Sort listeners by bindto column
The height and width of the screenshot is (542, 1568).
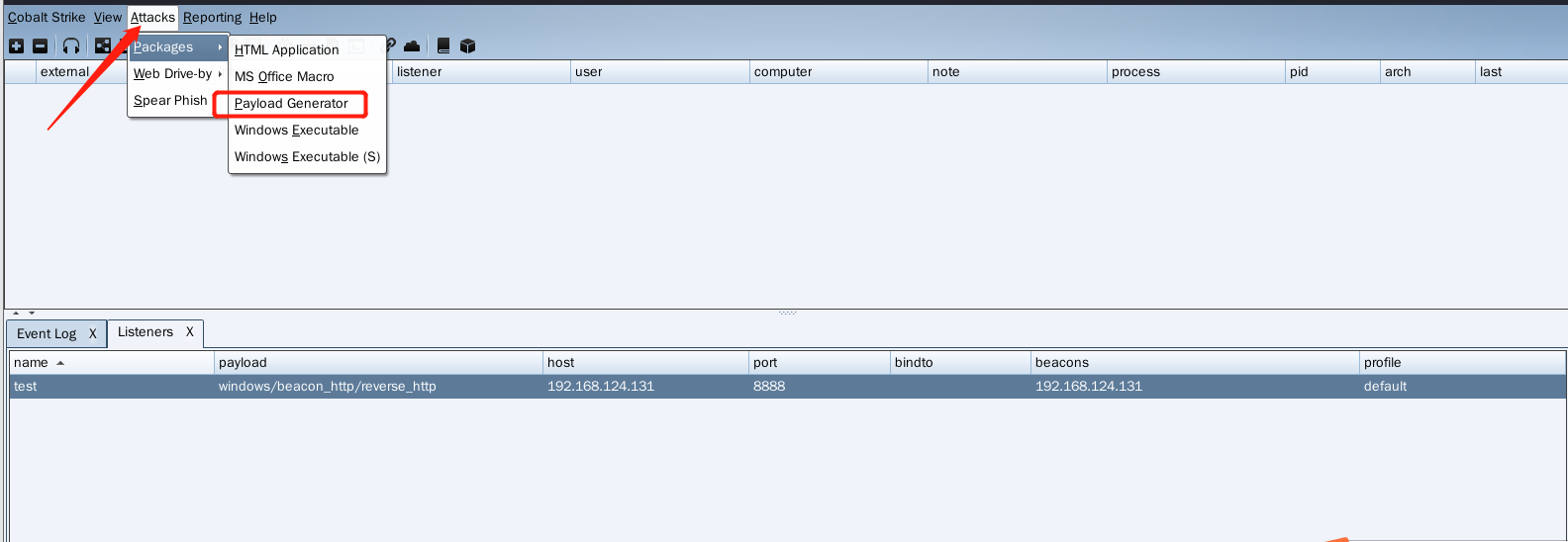[x=960, y=362]
